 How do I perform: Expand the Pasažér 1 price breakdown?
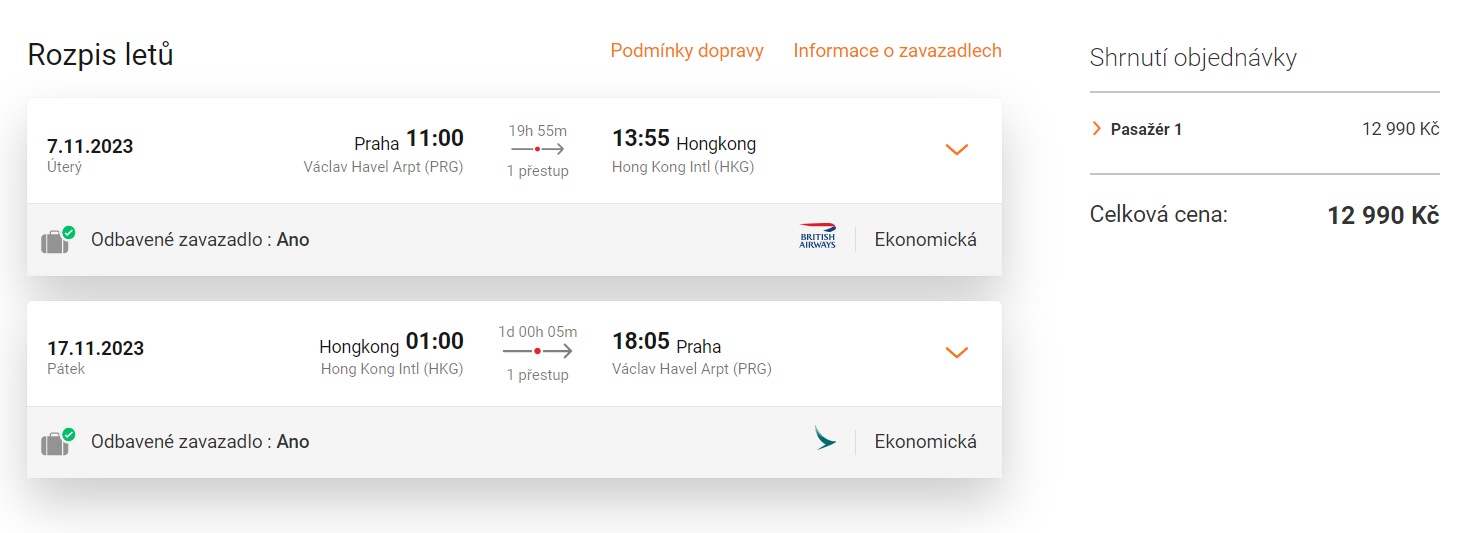[x=1096, y=129]
